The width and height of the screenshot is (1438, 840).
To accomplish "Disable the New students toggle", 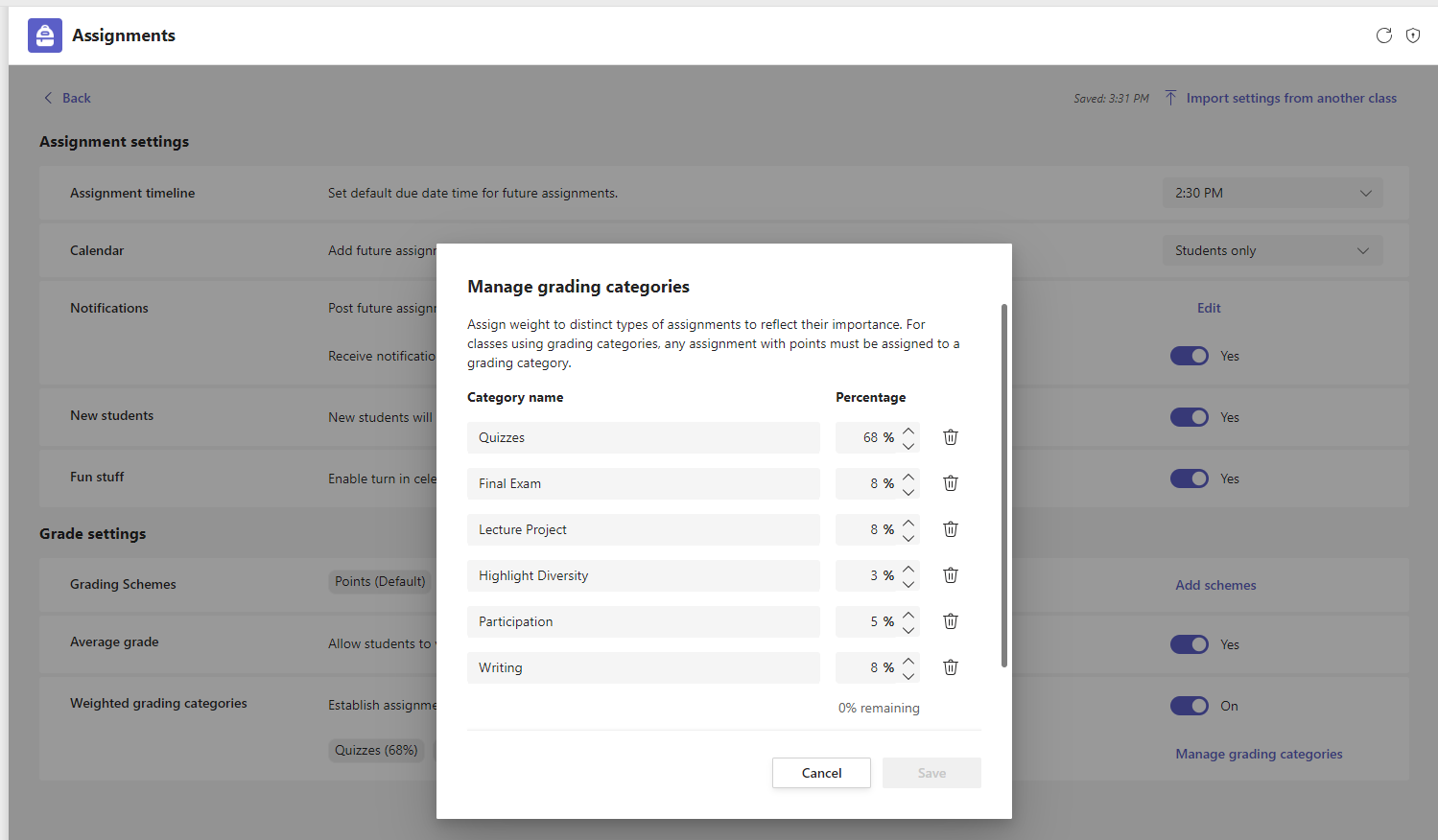I will (x=1189, y=417).
